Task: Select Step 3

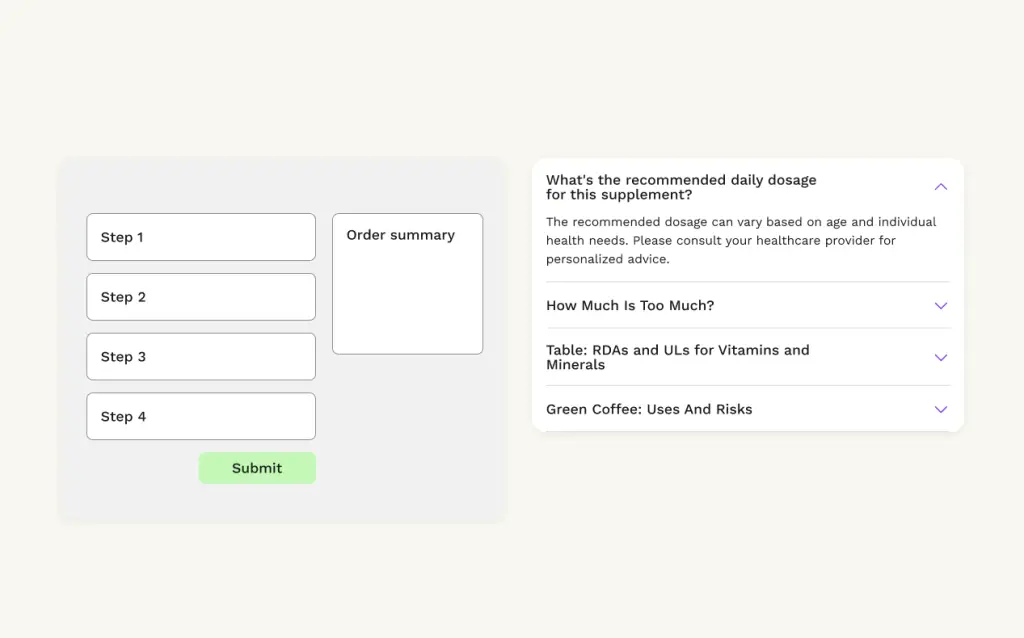Action: click(201, 357)
